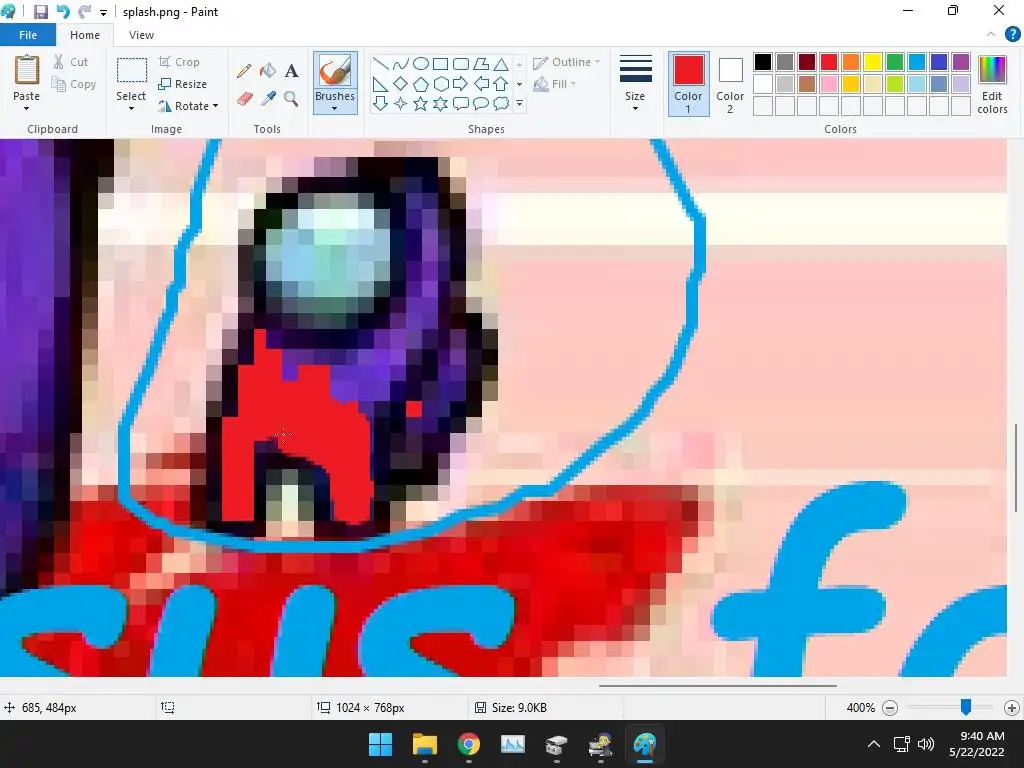Pick the yellow color swatch
1024x768 pixels.
(872, 62)
